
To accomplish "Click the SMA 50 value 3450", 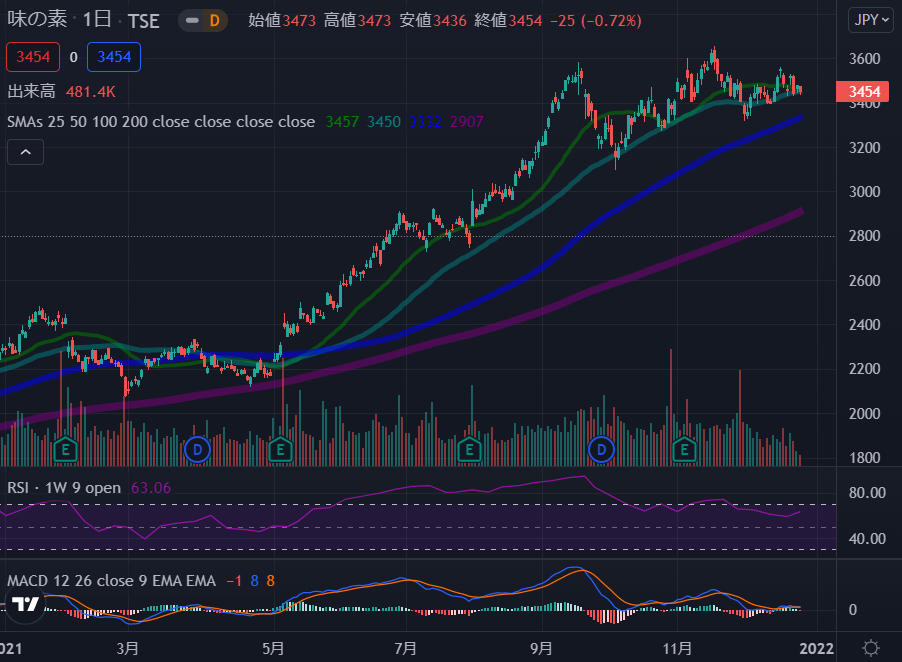I will click(383, 122).
